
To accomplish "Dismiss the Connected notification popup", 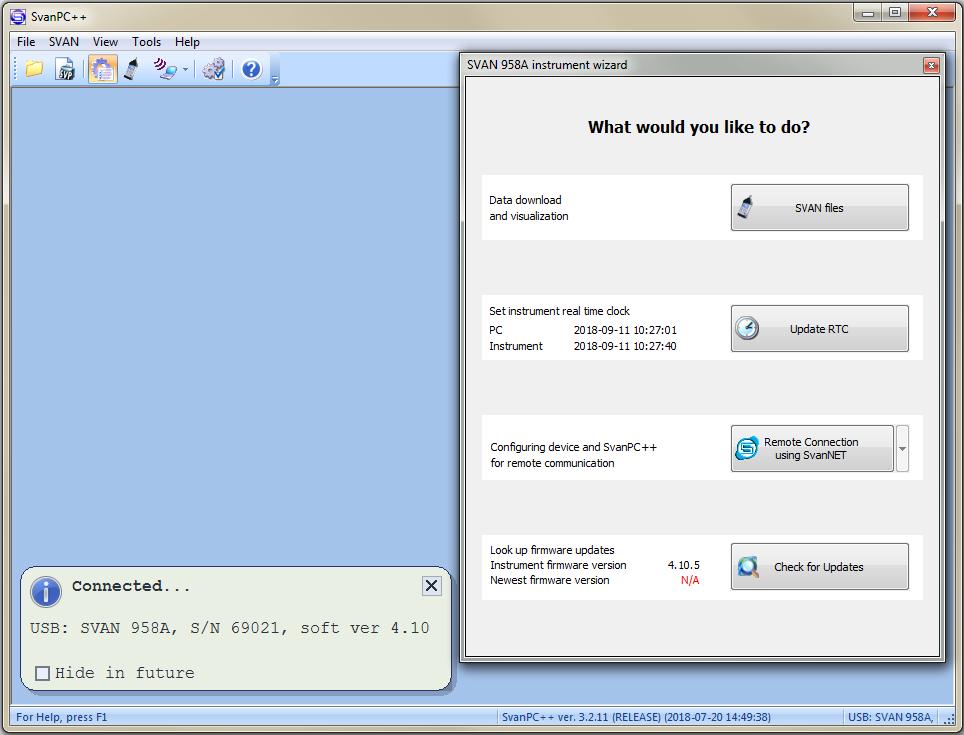I will [432, 586].
